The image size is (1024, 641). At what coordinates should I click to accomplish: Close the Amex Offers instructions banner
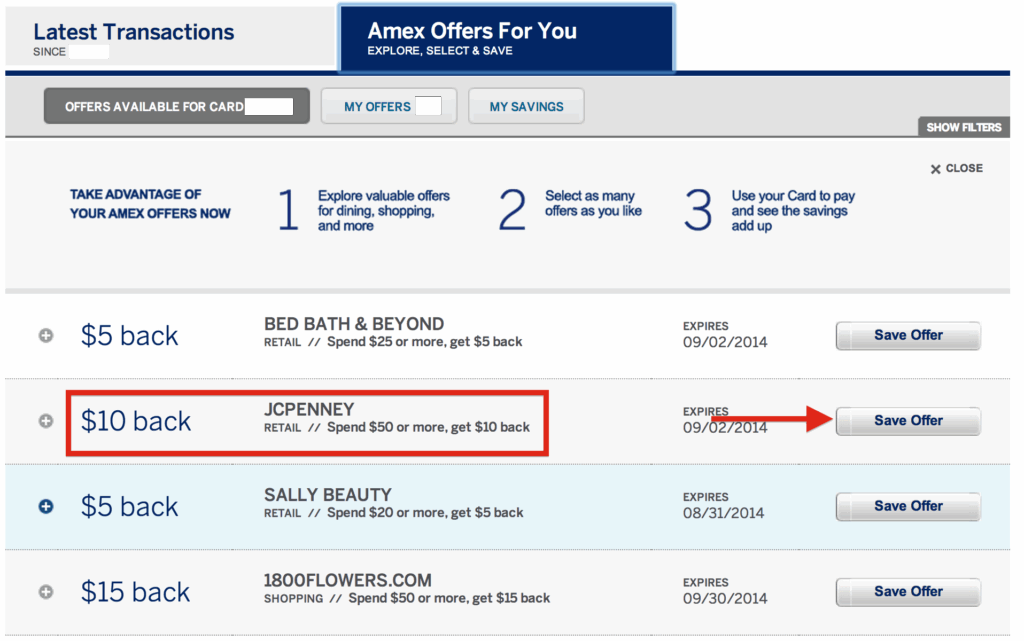tap(956, 168)
